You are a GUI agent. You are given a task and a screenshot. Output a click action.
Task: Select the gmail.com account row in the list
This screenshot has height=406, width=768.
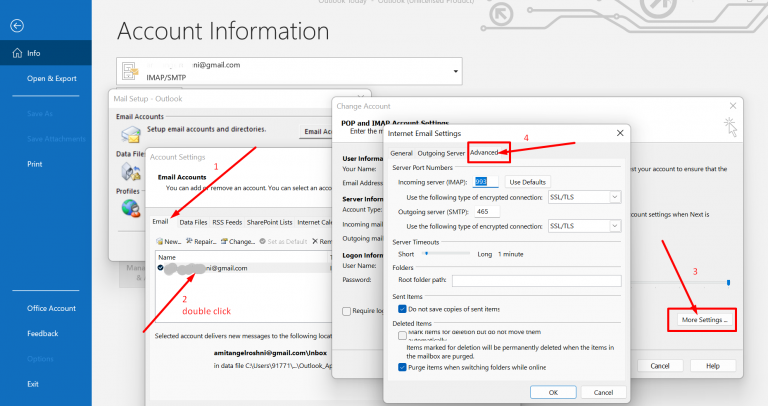pos(244,268)
